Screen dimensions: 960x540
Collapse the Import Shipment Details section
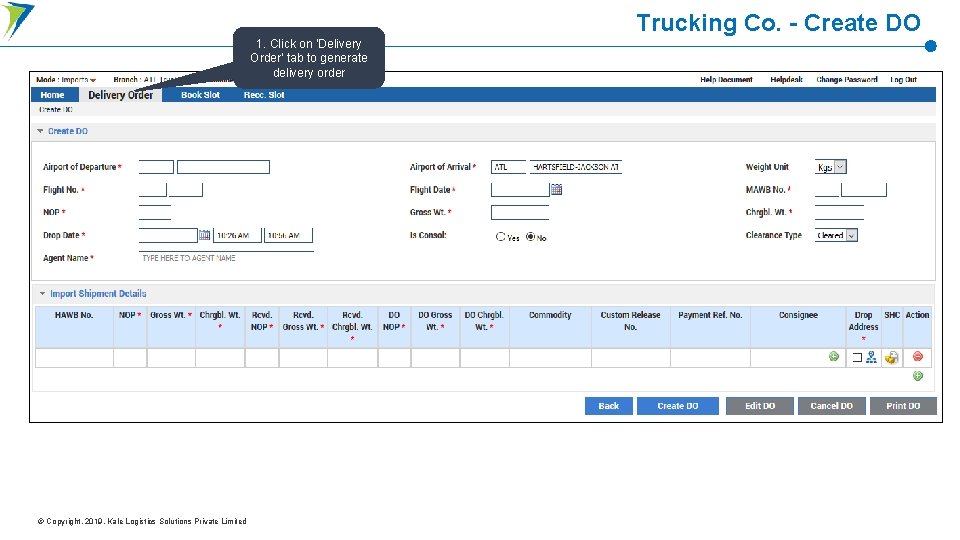[42, 294]
